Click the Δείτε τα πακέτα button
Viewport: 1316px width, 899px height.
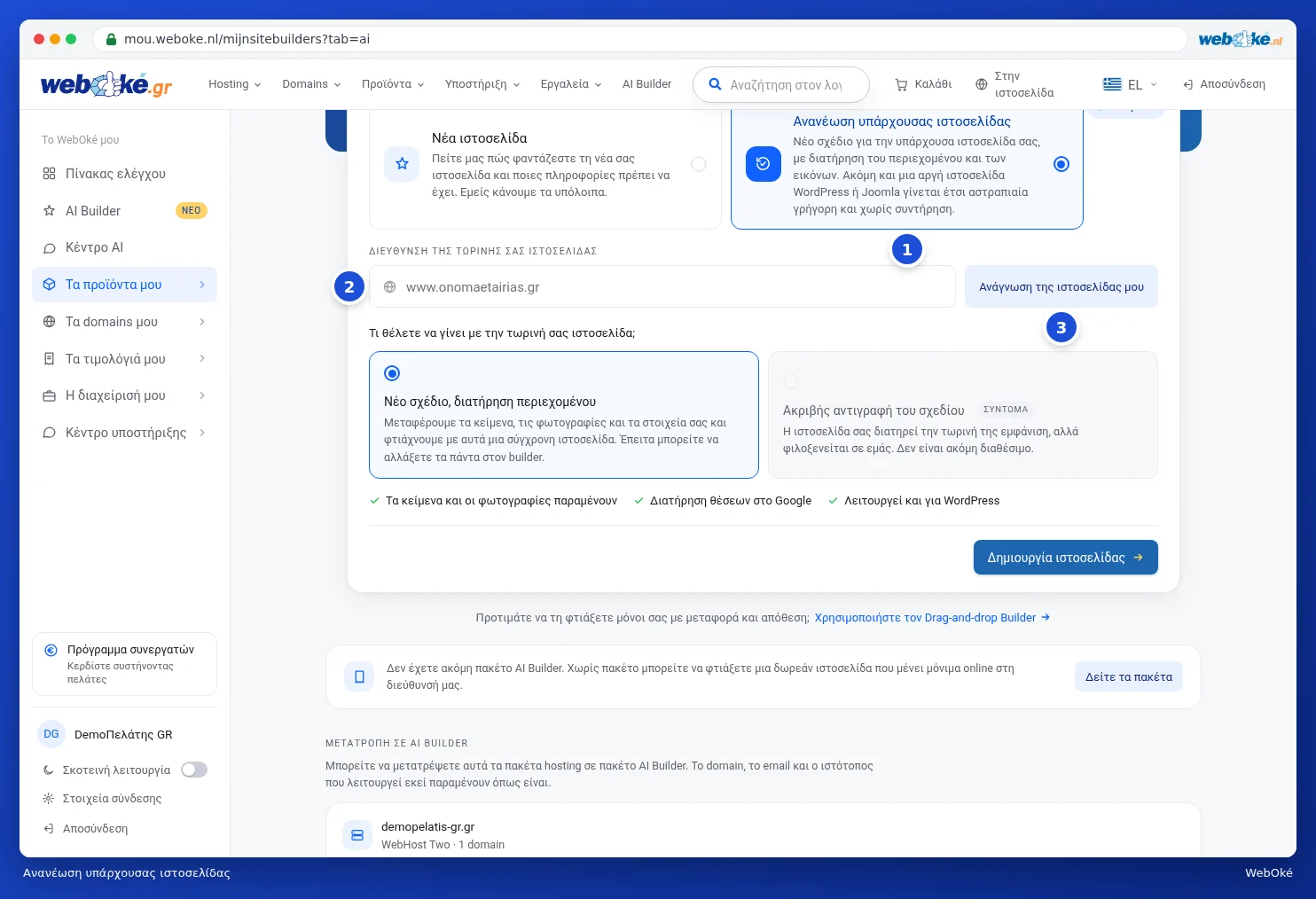1129,676
